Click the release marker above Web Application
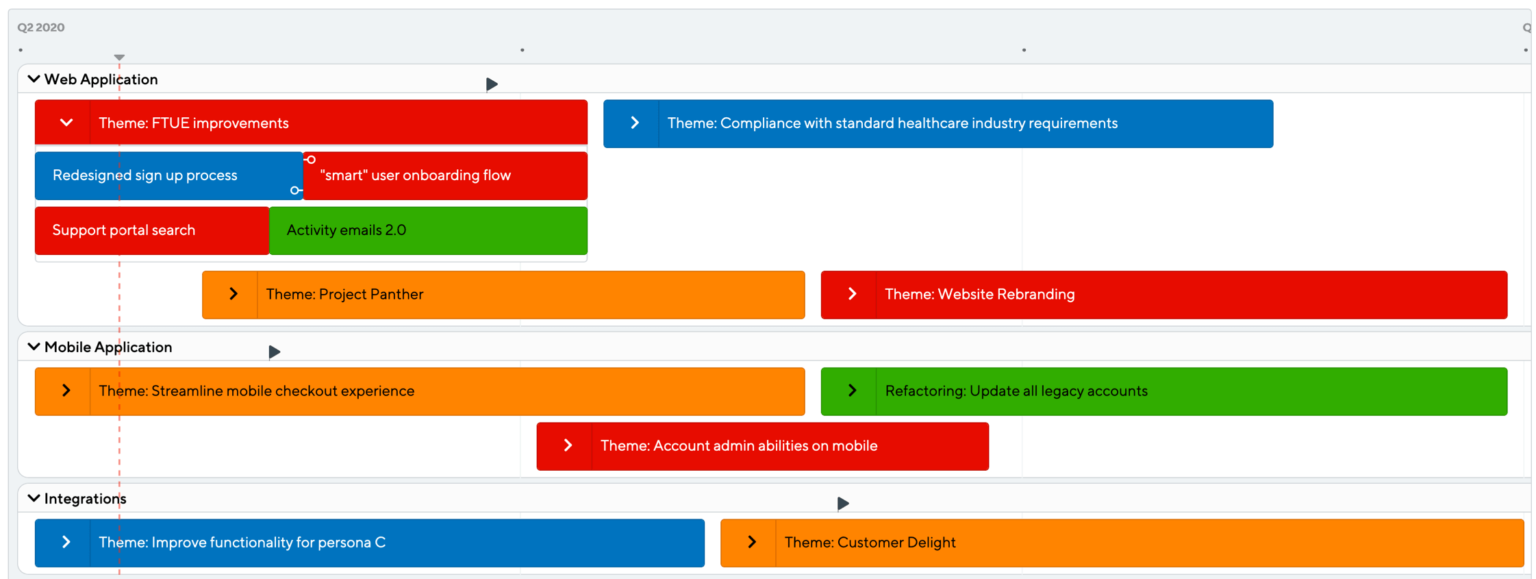1536x579 pixels. click(492, 84)
